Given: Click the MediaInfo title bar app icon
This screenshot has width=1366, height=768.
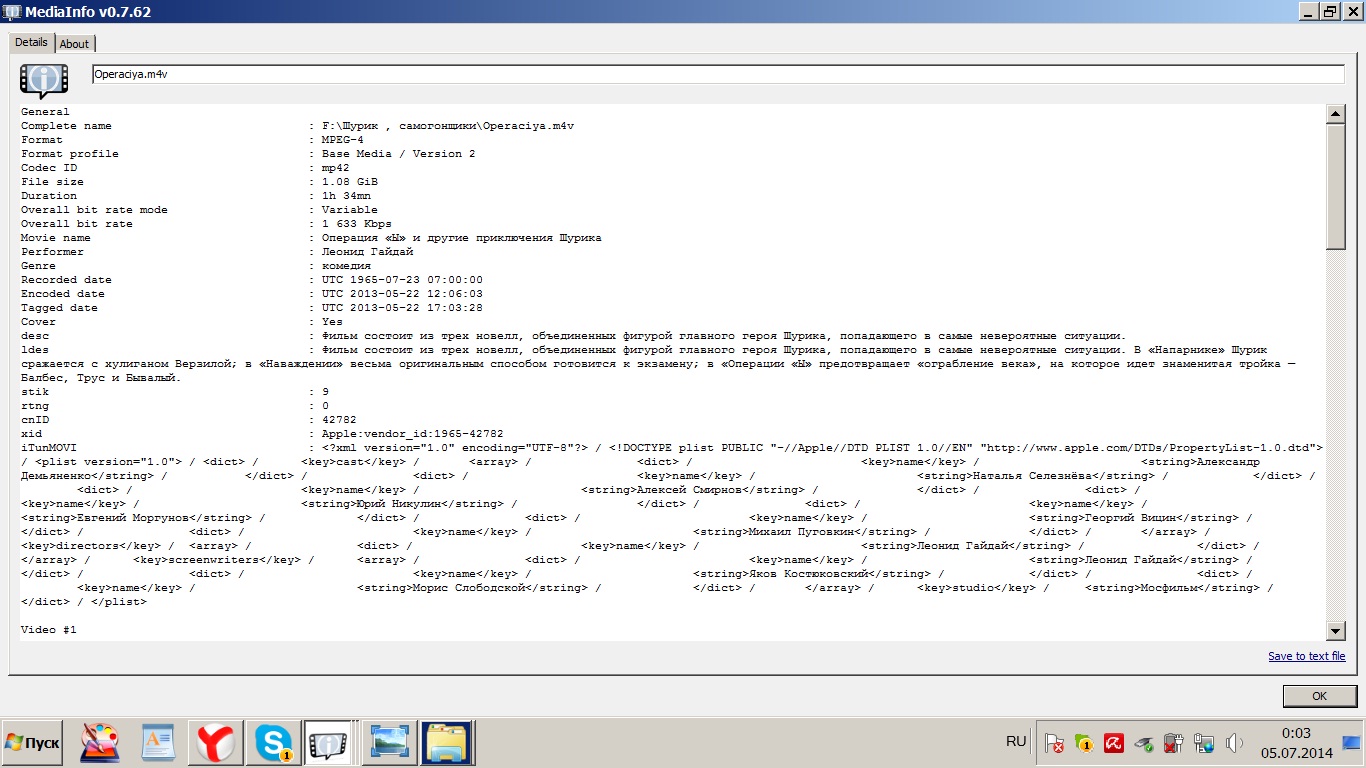Looking at the screenshot, I should coord(12,11).
